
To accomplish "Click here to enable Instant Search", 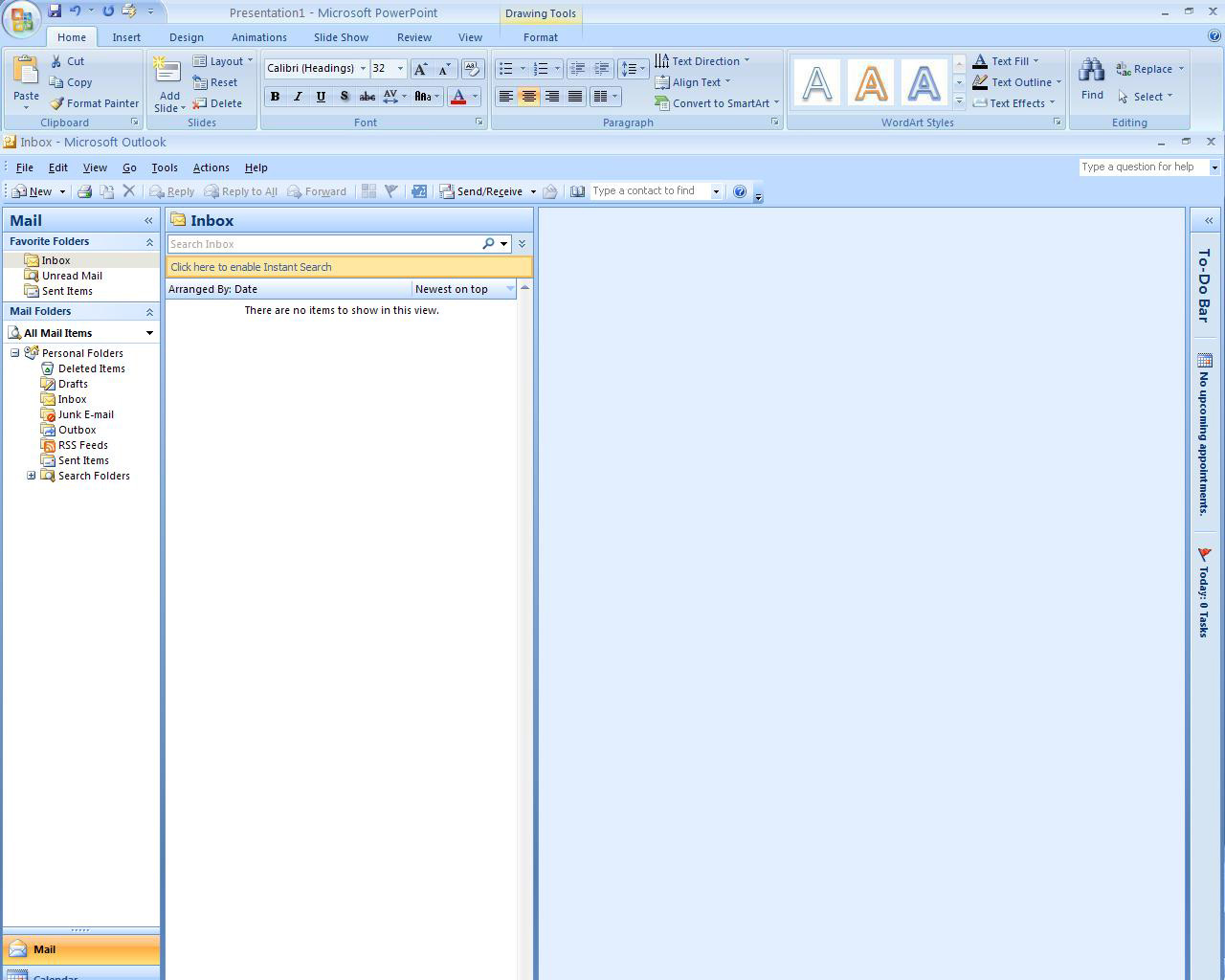I will tap(251, 267).
